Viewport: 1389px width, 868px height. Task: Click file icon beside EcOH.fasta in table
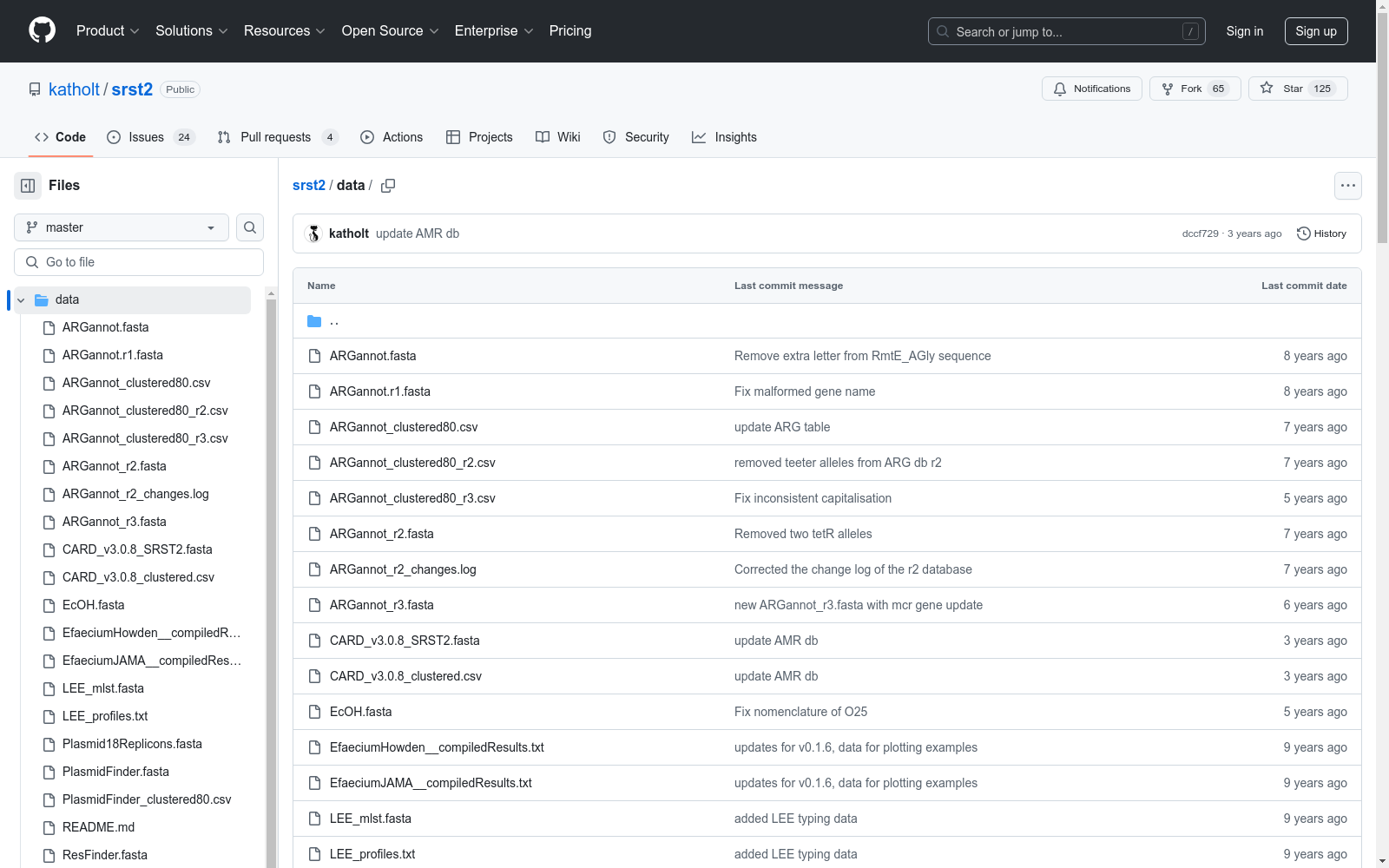click(314, 712)
